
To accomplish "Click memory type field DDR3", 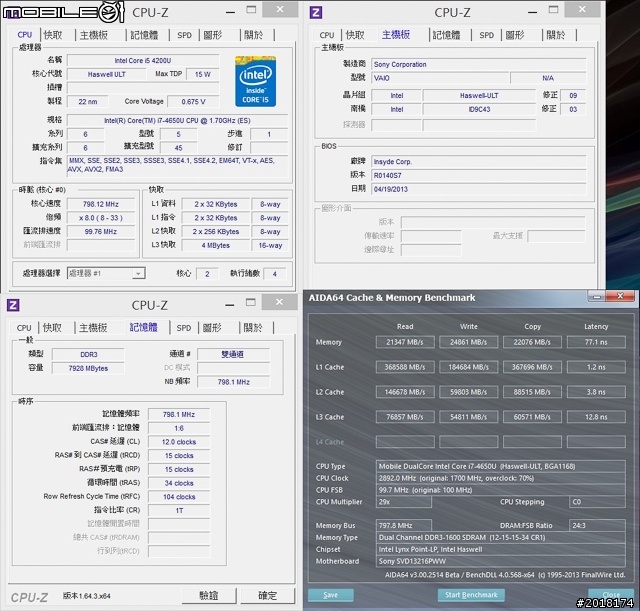I will pos(89,354).
